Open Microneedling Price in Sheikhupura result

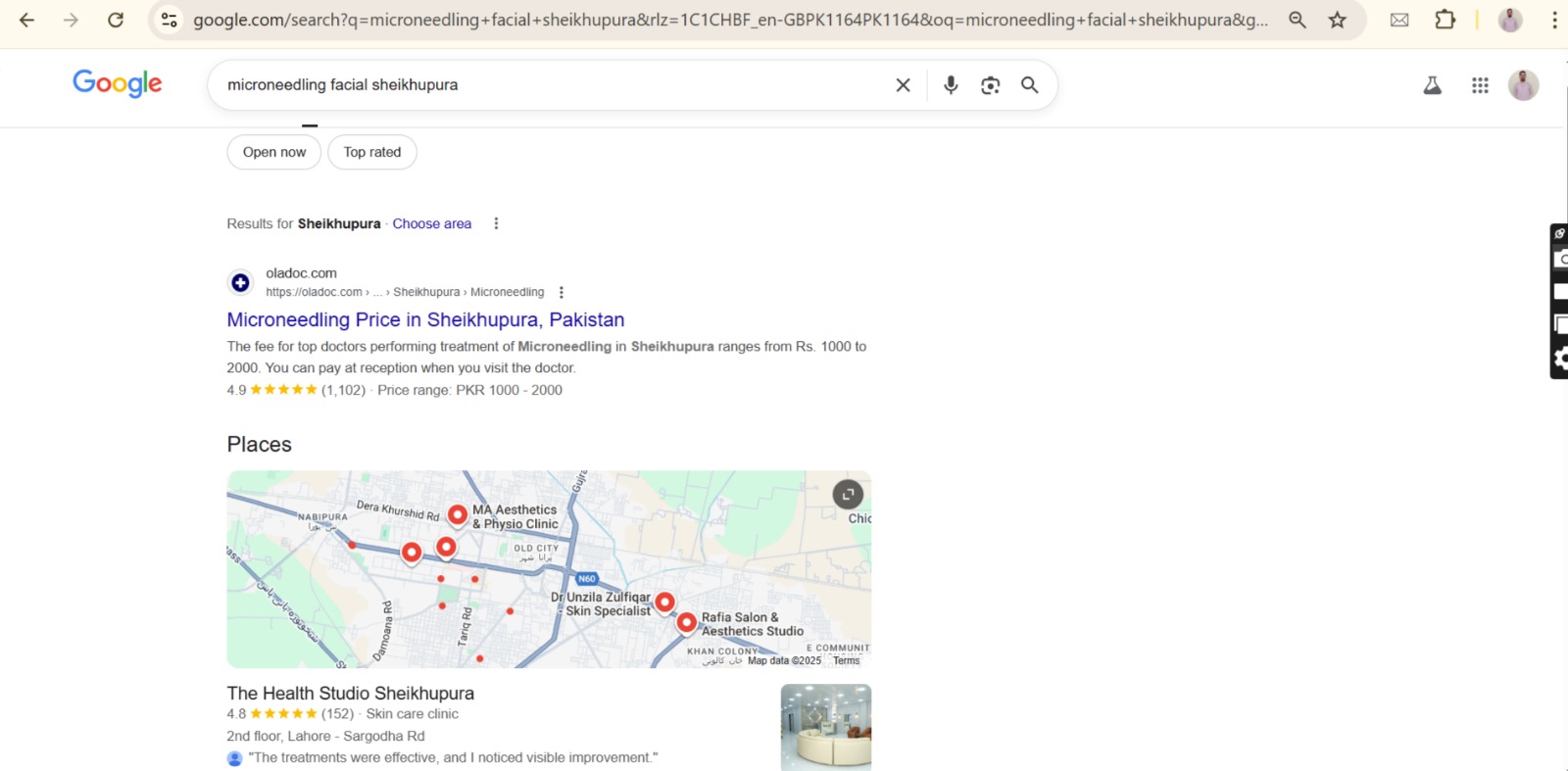pos(425,319)
